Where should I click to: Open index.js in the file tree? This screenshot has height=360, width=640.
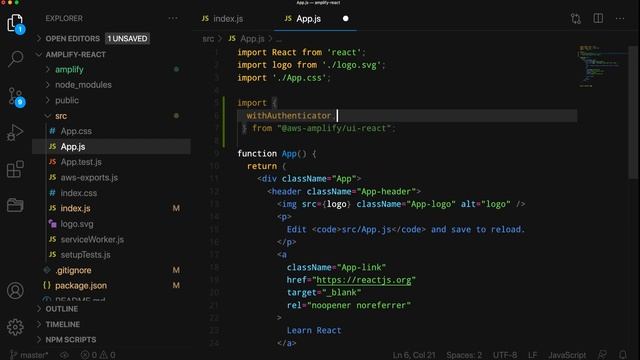pos(76,209)
